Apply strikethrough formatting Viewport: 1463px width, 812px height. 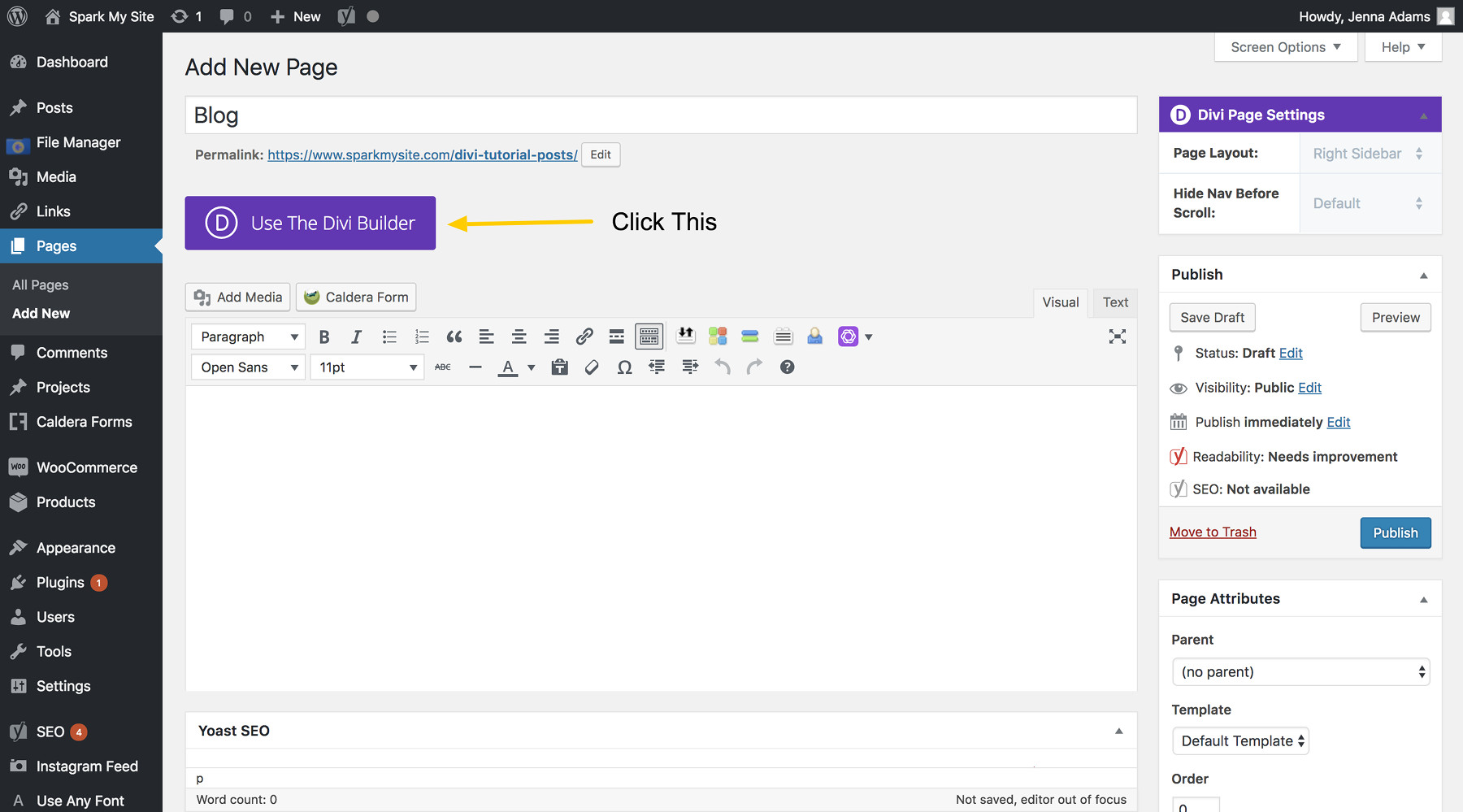pos(443,367)
